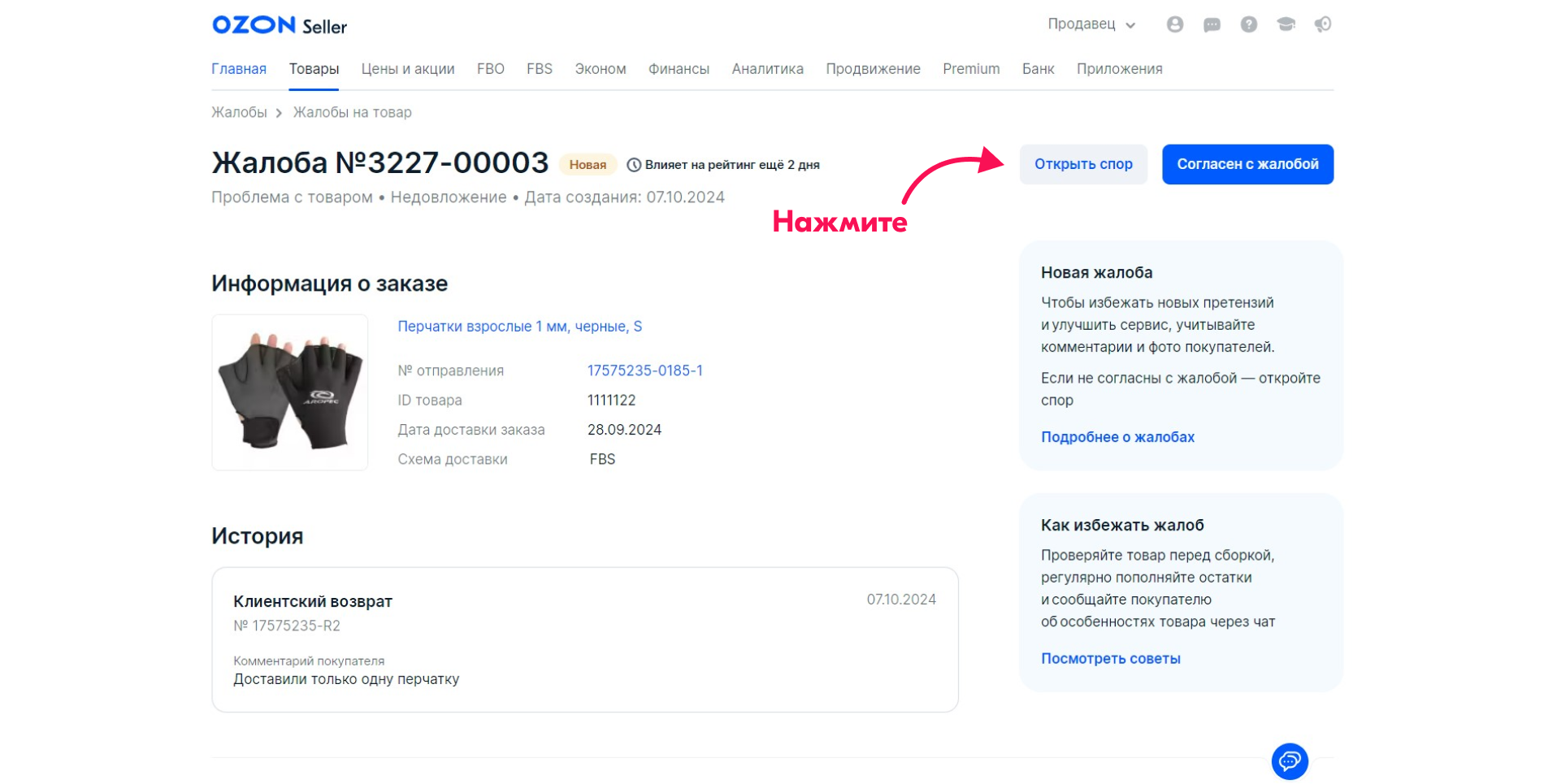Open the Подробнее о жалобах link

1117,437
